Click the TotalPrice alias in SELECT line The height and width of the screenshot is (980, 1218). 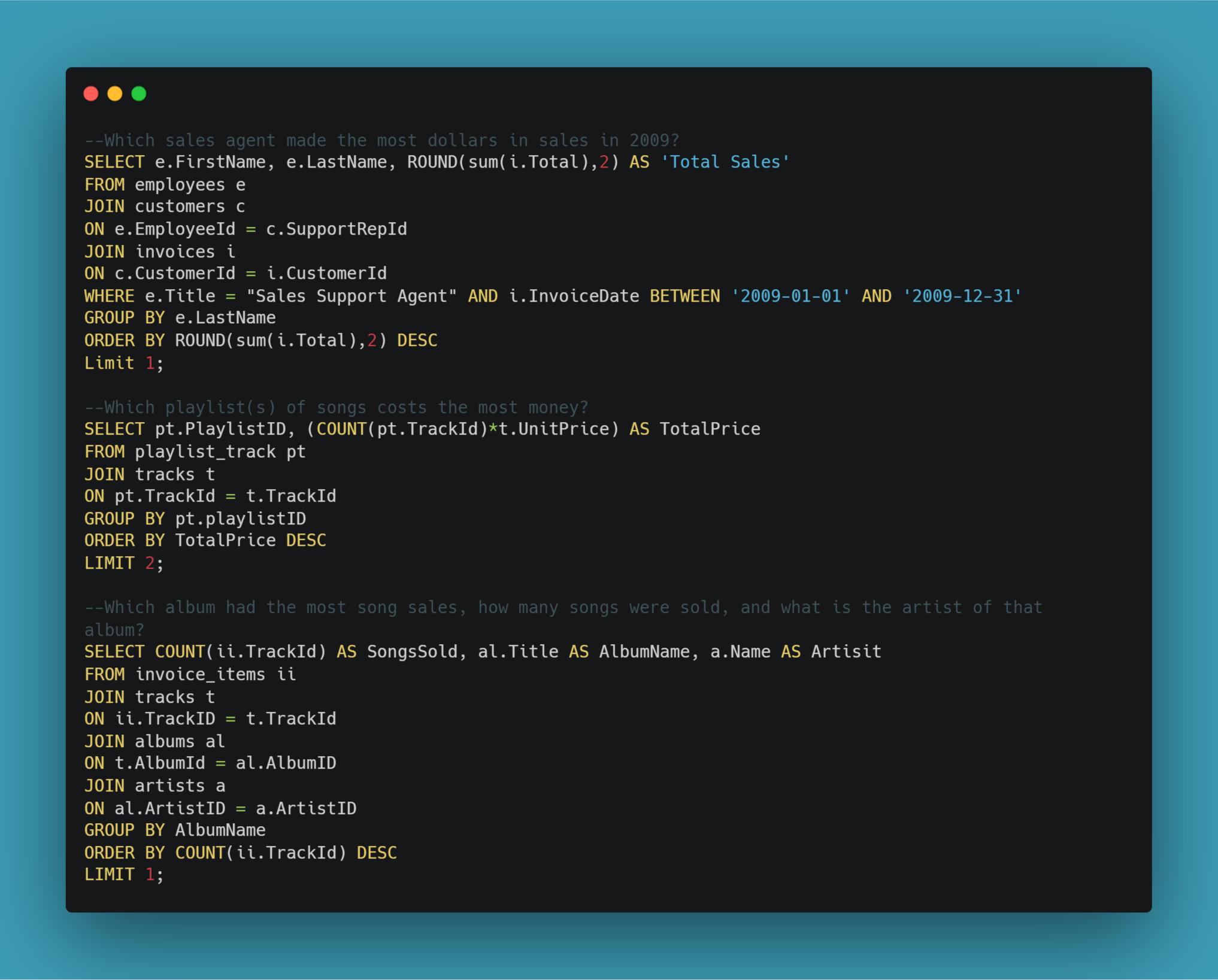pyautogui.click(x=710, y=429)
